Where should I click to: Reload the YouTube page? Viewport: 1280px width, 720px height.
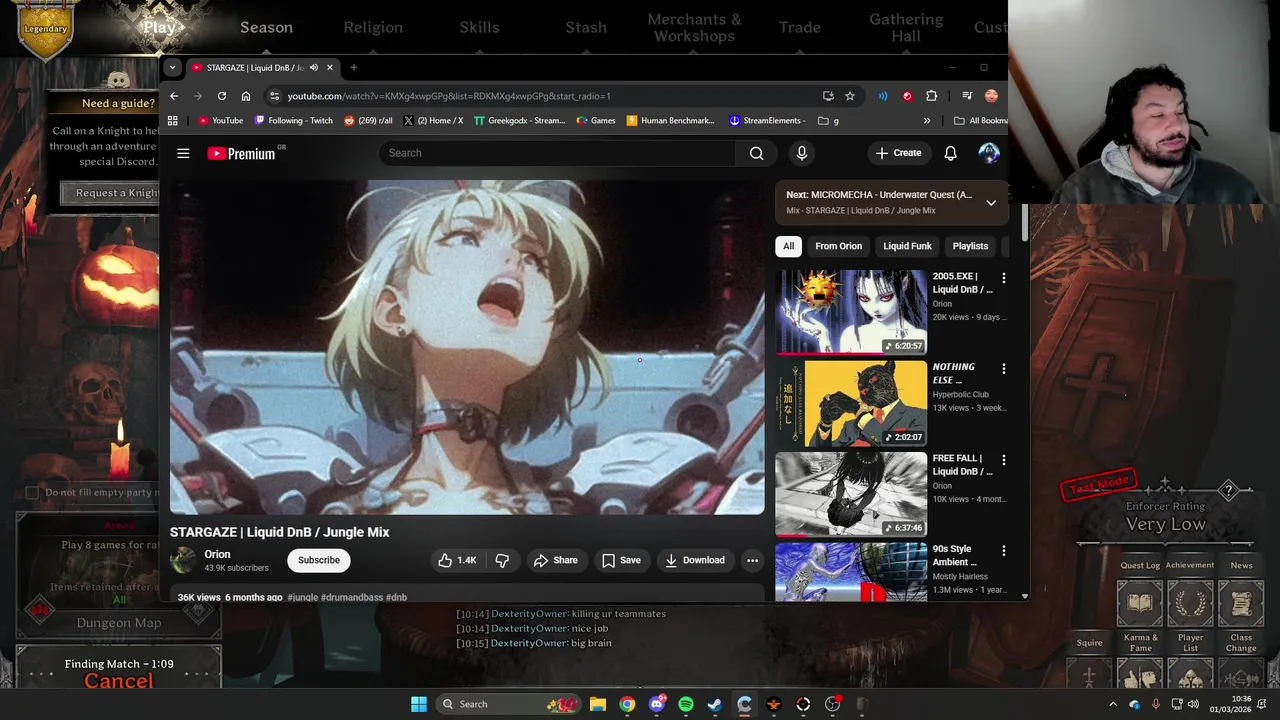click(221, 96)
